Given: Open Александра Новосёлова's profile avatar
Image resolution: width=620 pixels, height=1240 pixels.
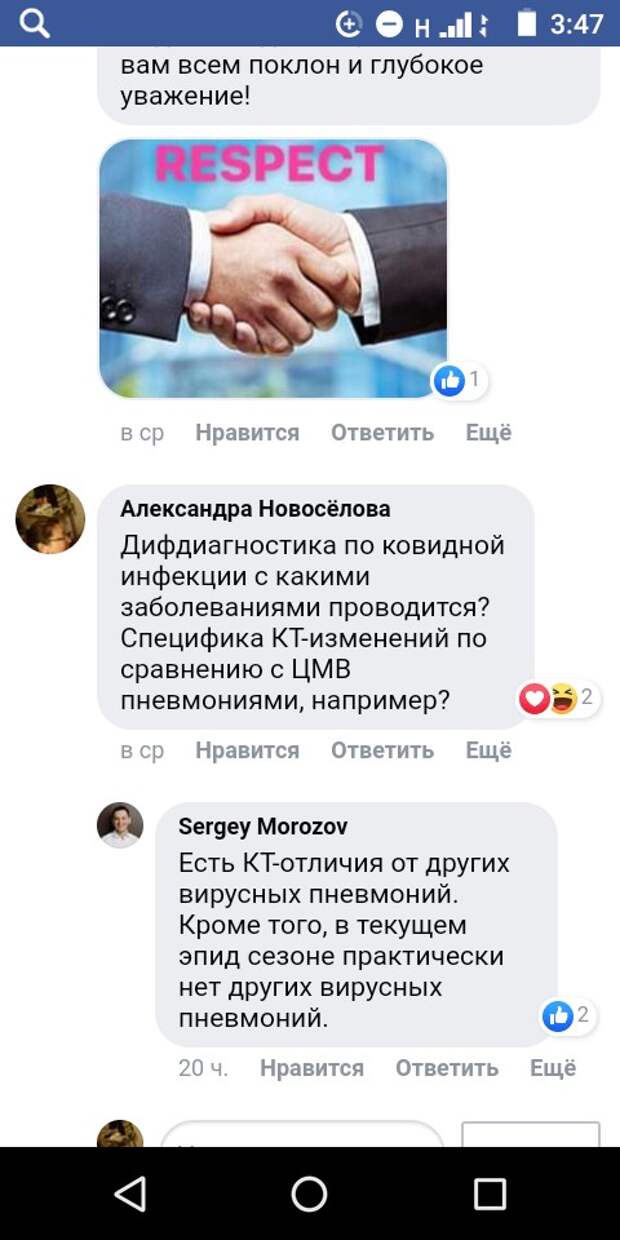Looking at the screenshot, I should click(51, 519).
